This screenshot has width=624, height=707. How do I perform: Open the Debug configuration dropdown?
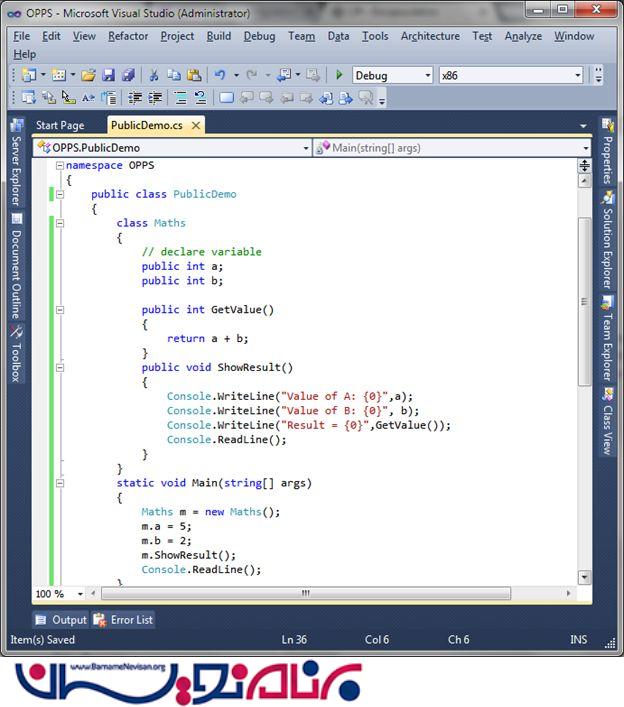click(x=427, y=75)
